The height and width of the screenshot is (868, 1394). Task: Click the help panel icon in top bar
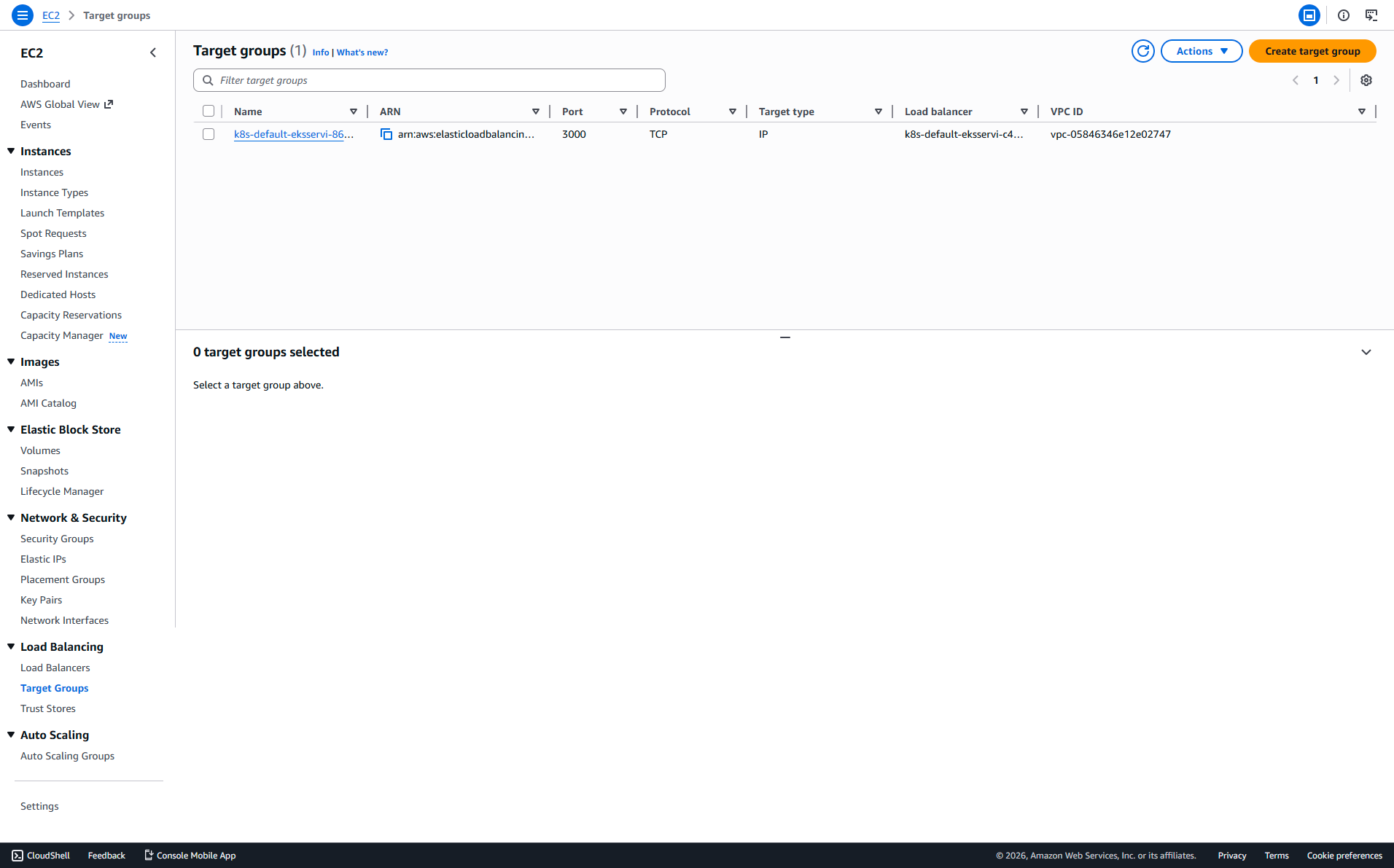1309,15
